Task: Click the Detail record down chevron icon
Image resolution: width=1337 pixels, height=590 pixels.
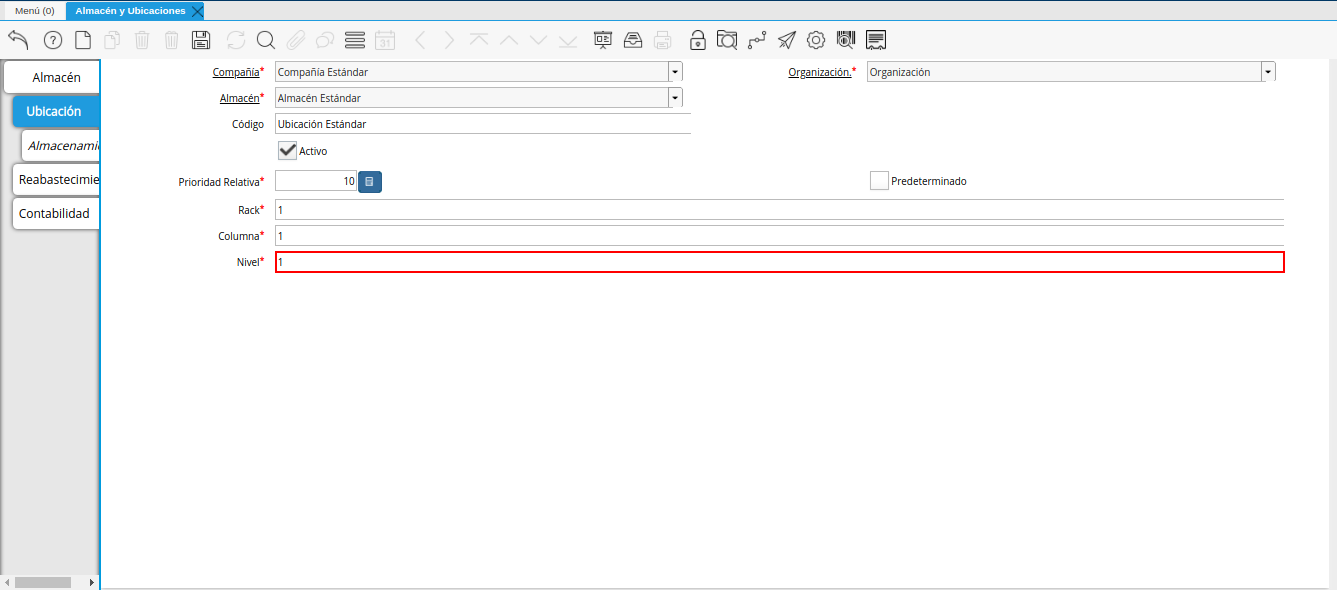Action: tap(538, 40)
